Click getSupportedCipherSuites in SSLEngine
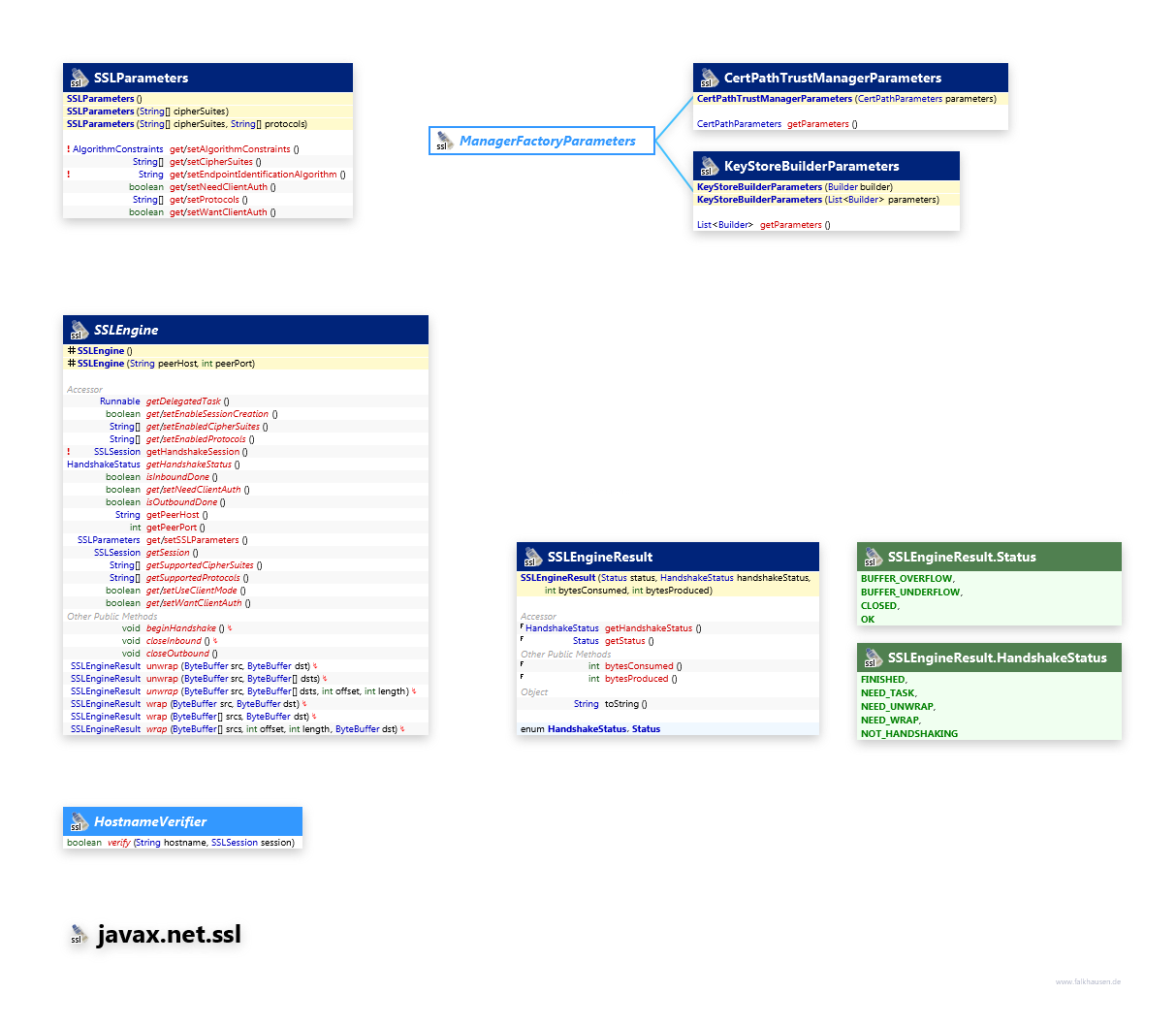Screen dimensions: 1176x1026 pos(200,565)
